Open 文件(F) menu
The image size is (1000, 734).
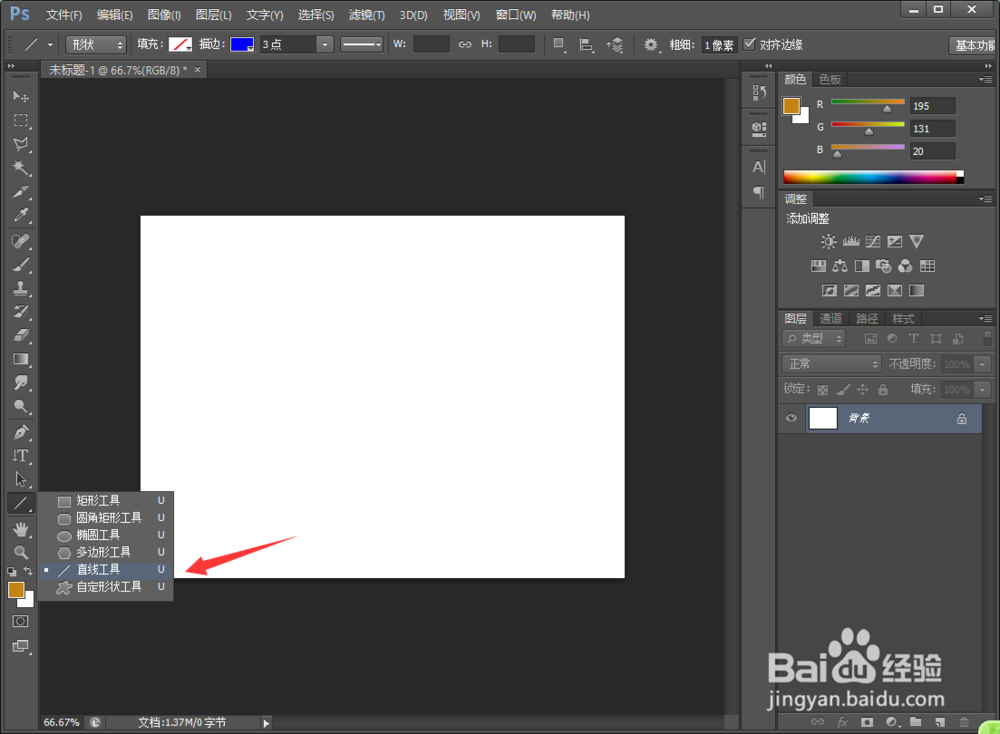[64, 14]
